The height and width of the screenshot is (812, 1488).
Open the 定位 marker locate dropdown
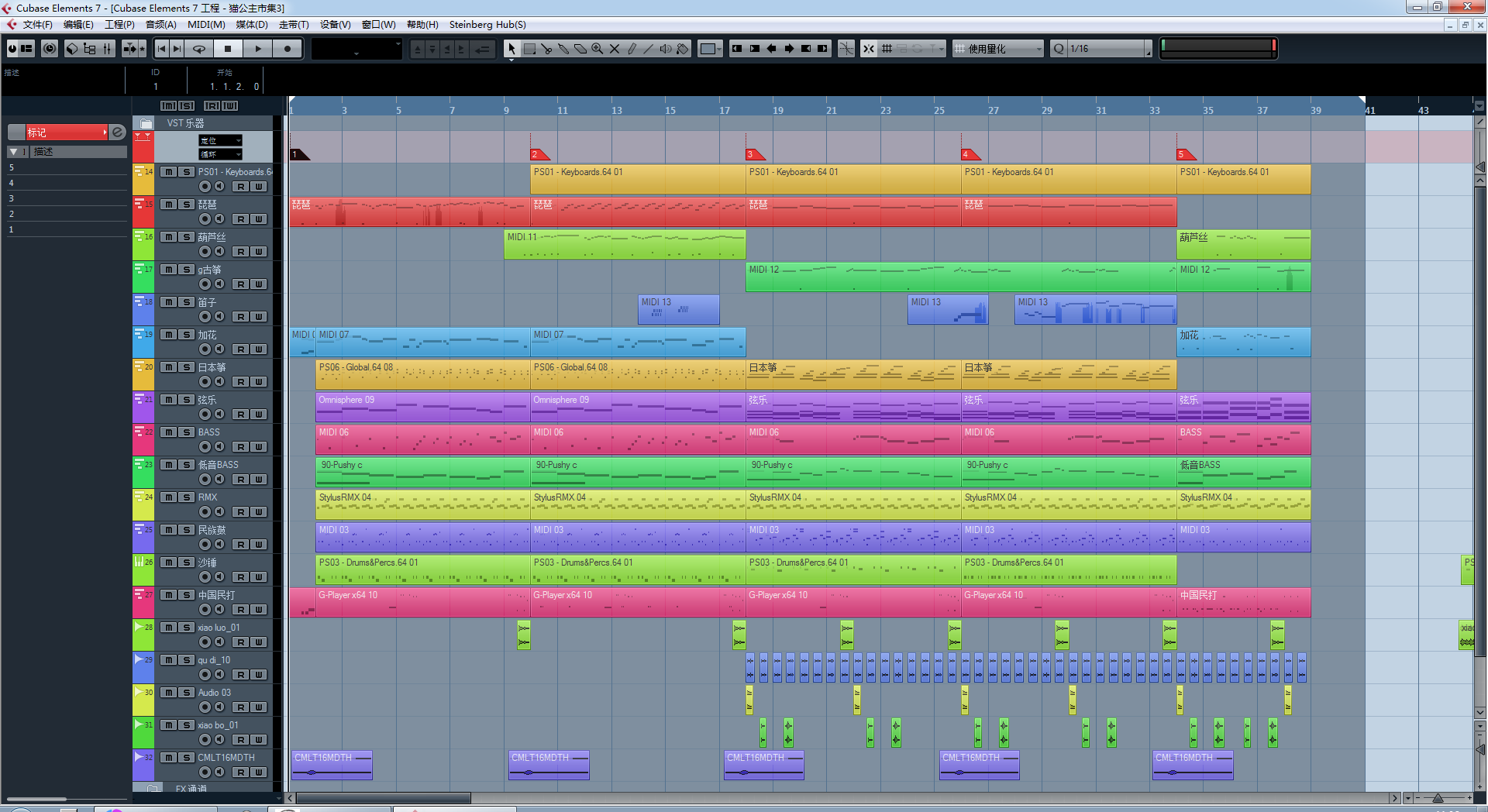(x=221, y=140)
